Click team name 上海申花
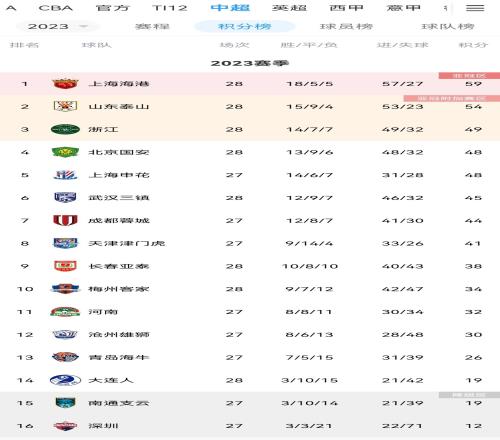 119,175
